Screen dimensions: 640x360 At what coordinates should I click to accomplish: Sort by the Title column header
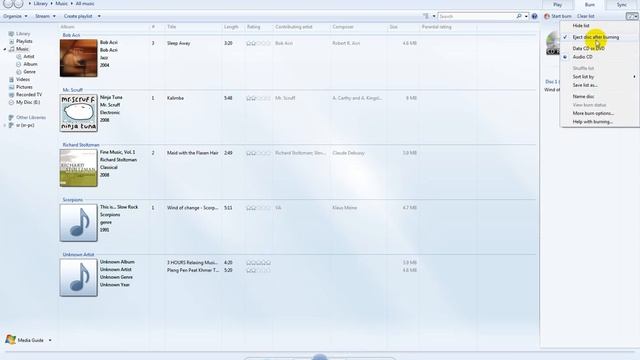pos(171,27)
